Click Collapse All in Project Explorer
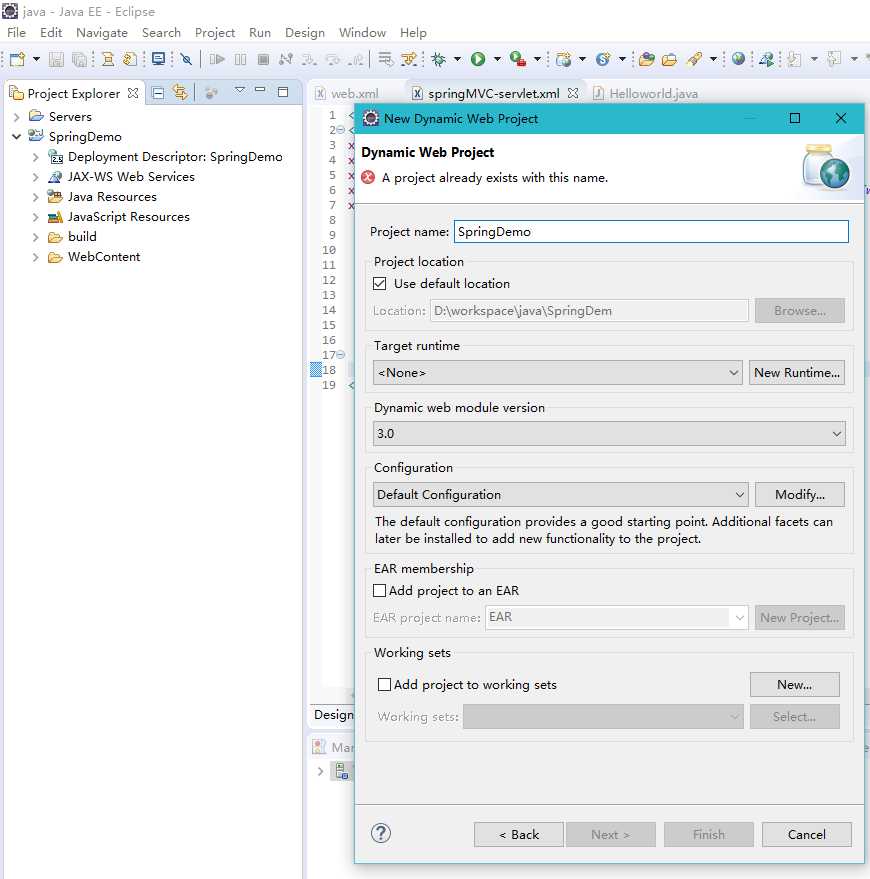This screenshot has width=870, height=879. (x=159, y=93)
